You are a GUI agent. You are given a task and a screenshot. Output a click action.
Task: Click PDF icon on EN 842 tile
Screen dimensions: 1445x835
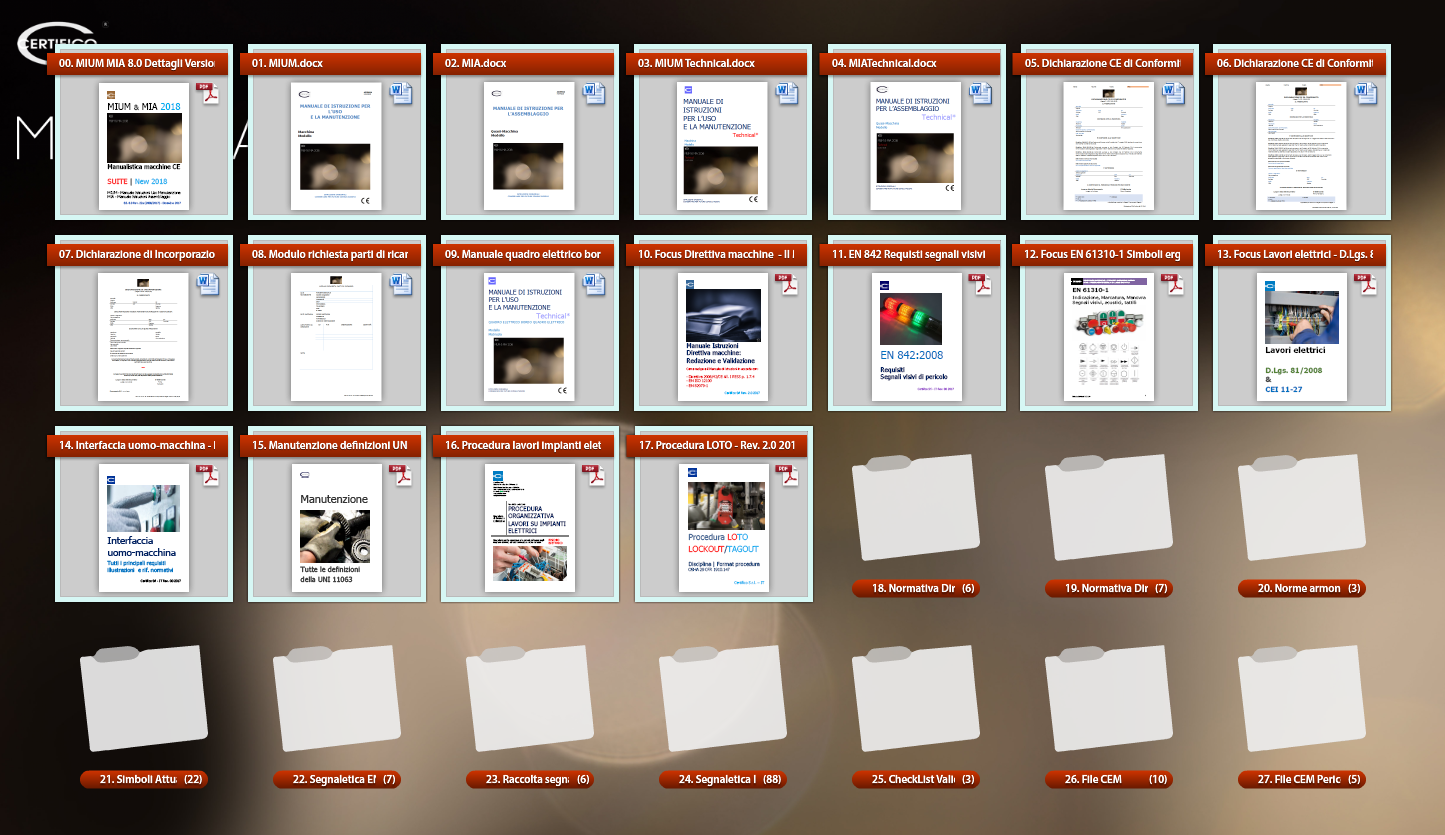pyautogui.click(x=980, y=284)
